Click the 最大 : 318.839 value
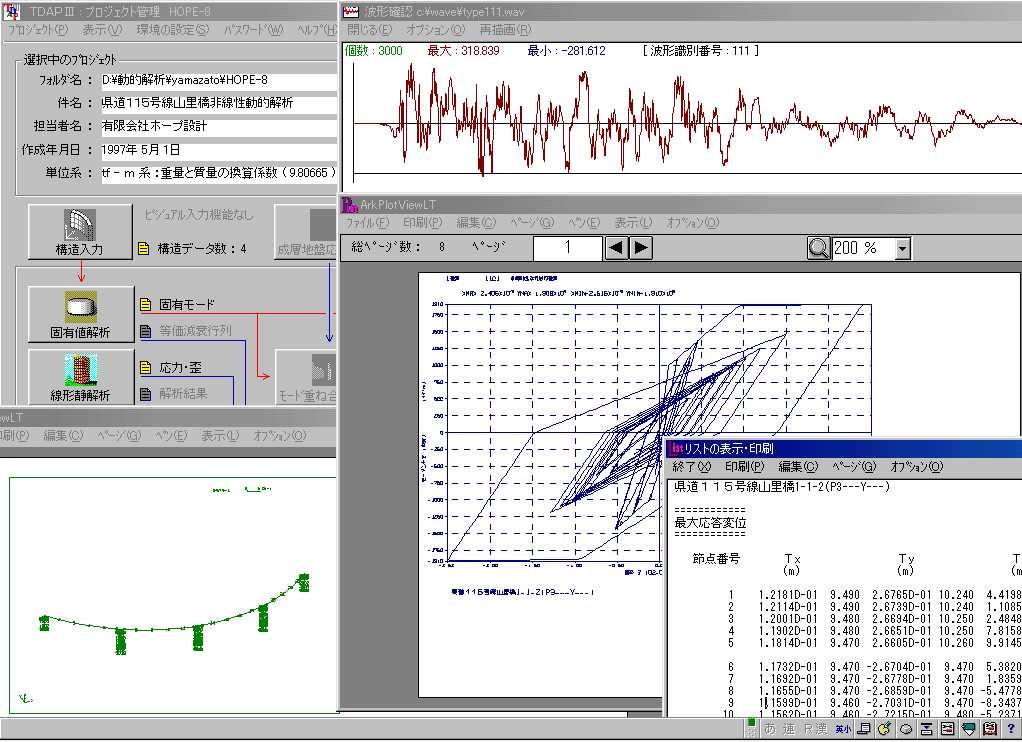The width and height of the screenshot is (1022, 742). pyautogui.click(x=463, y=51)
